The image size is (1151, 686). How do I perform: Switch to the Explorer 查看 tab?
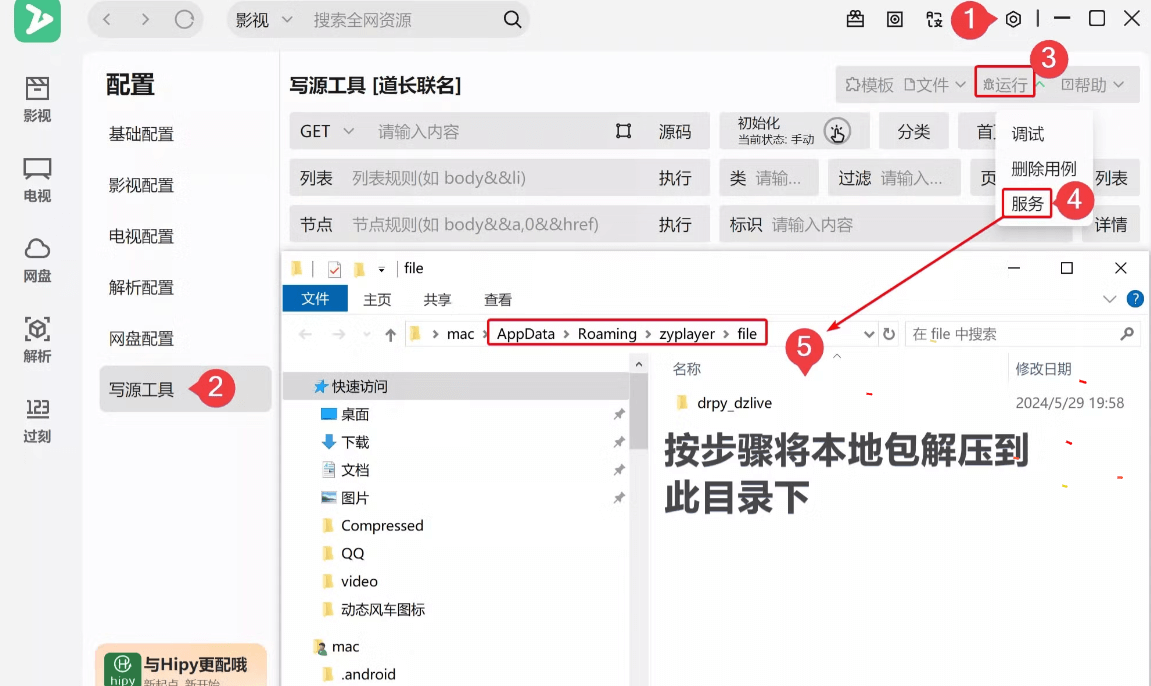pos(498,299)
